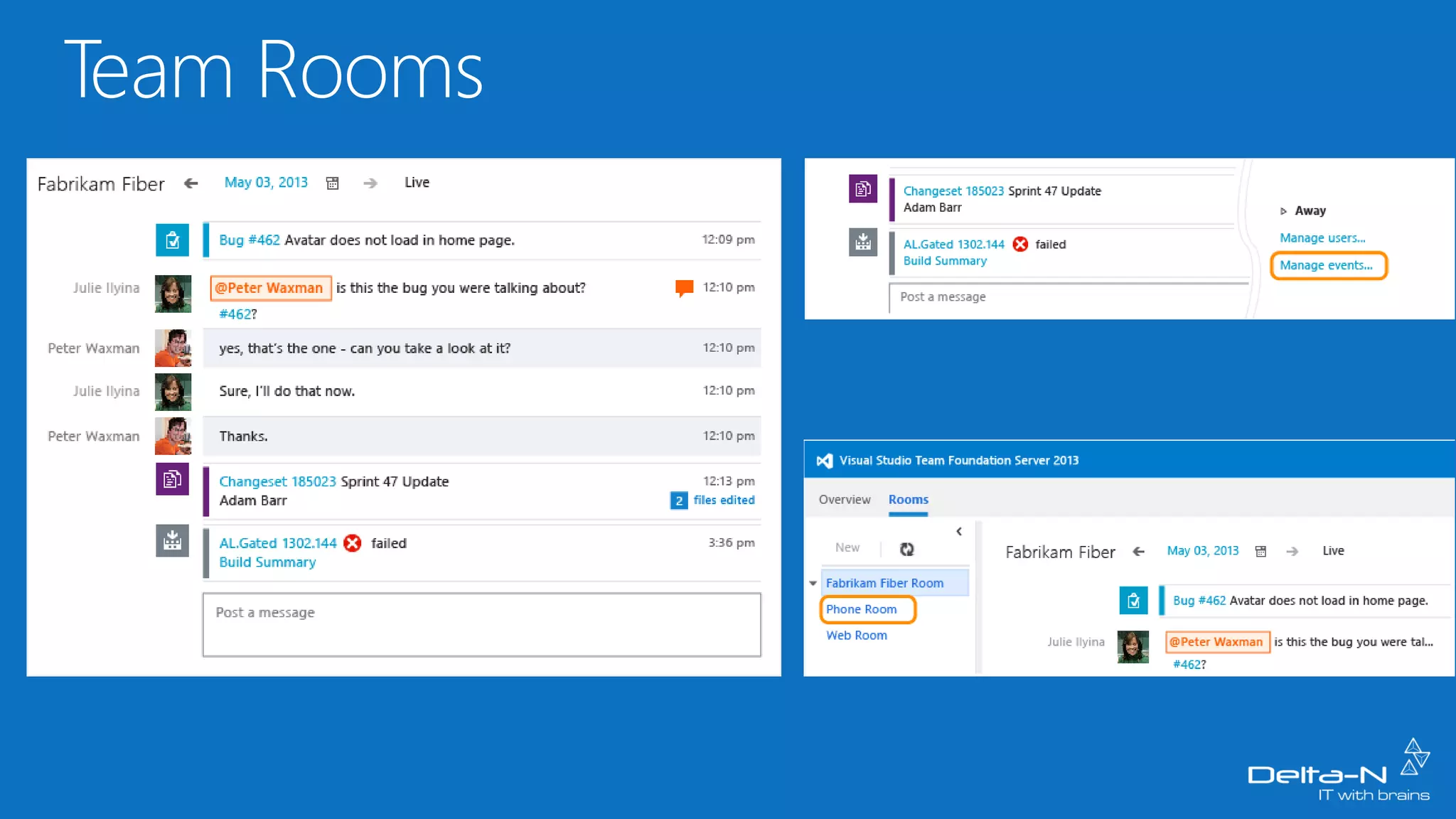
Task: Click the Visual Studio logo in the header bar
Action: click(x=824, y=461)
